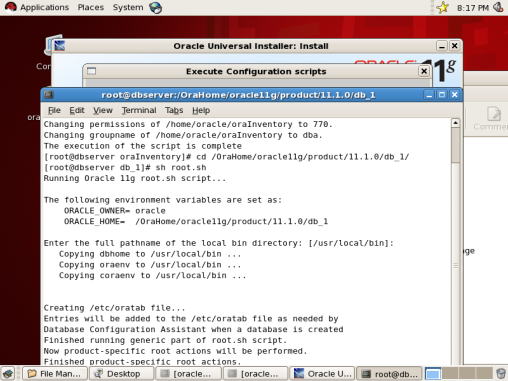
Task: Open the Terminal menu in menubar
Action: (139, 110)
